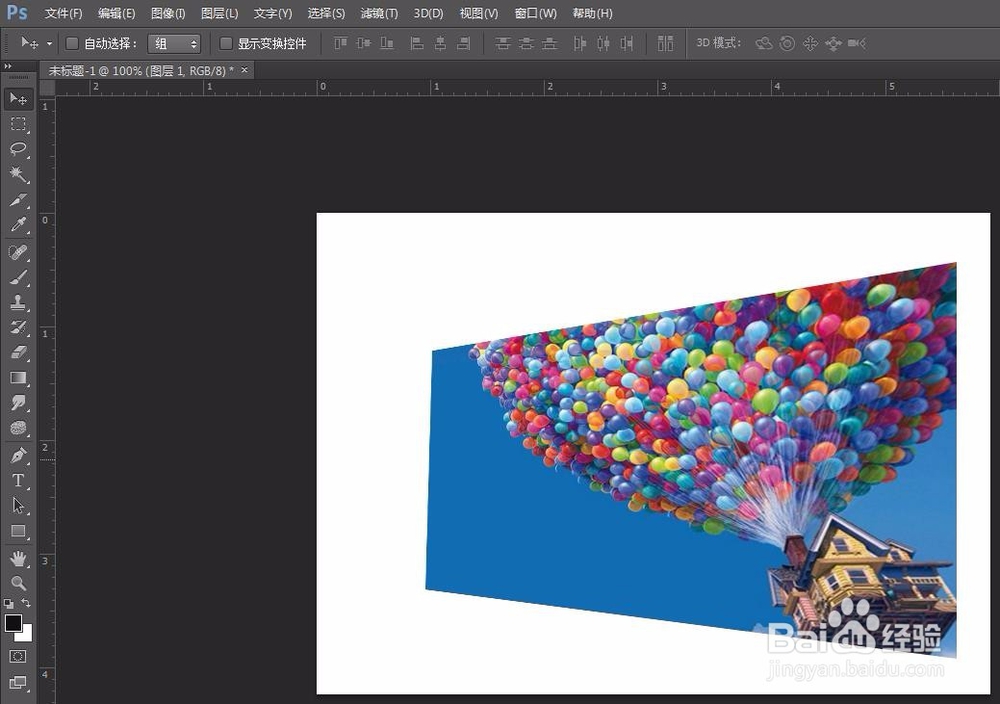This screenshot has width=1000, height=704.
Task: Select the Lasso tool
Action: point(18,149)
